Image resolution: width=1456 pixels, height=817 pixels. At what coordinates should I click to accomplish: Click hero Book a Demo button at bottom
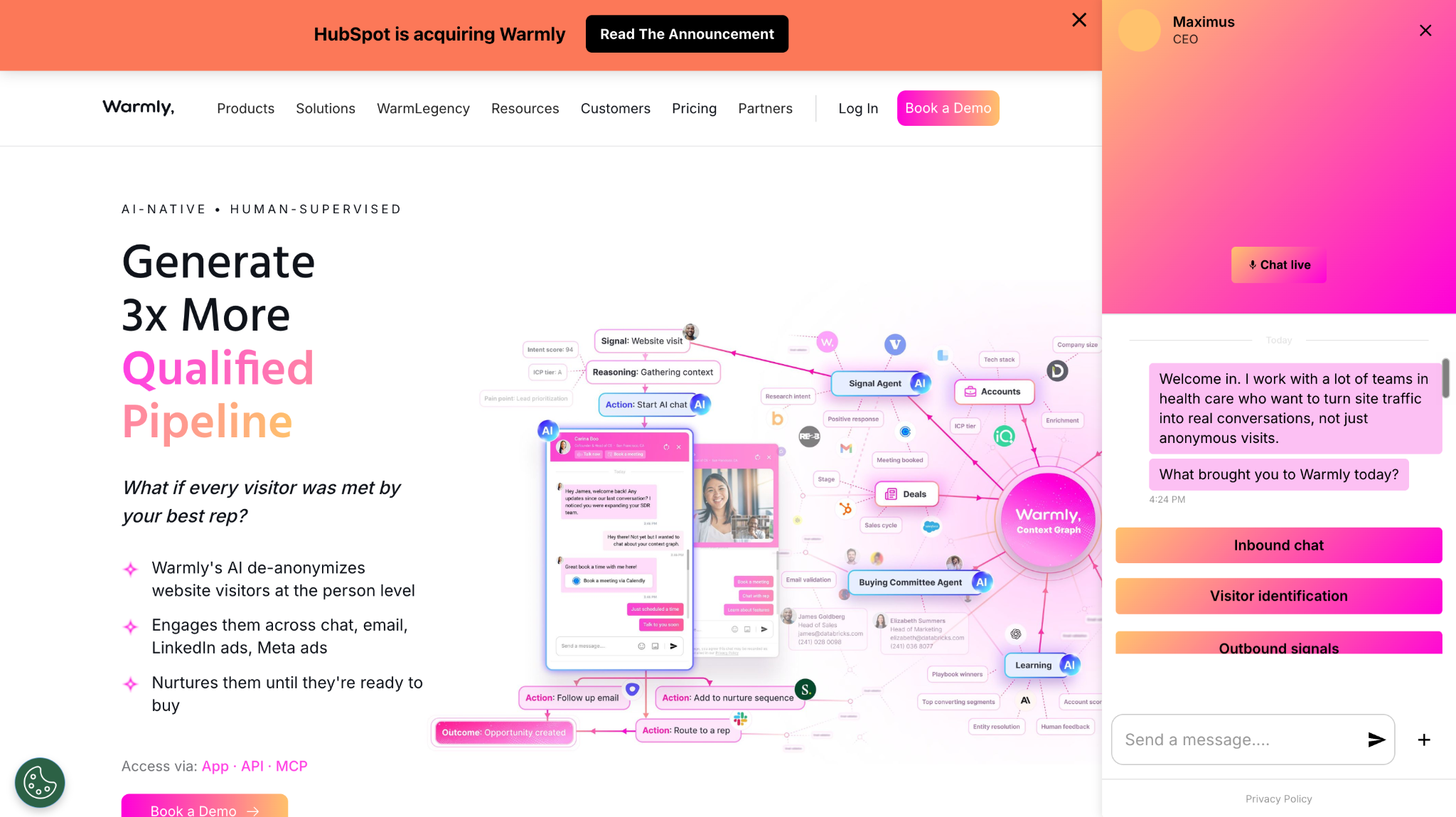pos(205,806)
